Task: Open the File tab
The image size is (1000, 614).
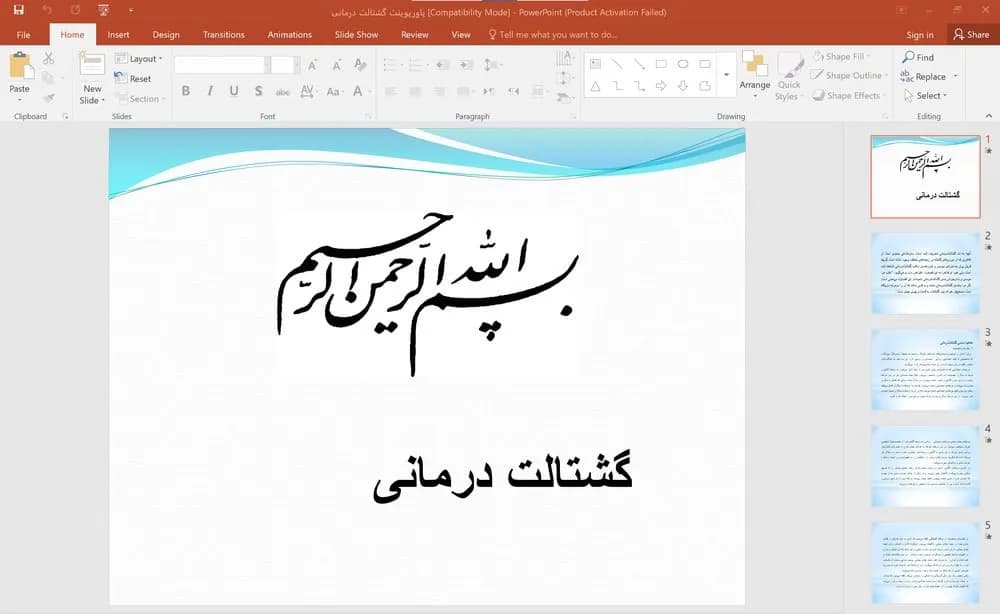Action: coord(24,34)
